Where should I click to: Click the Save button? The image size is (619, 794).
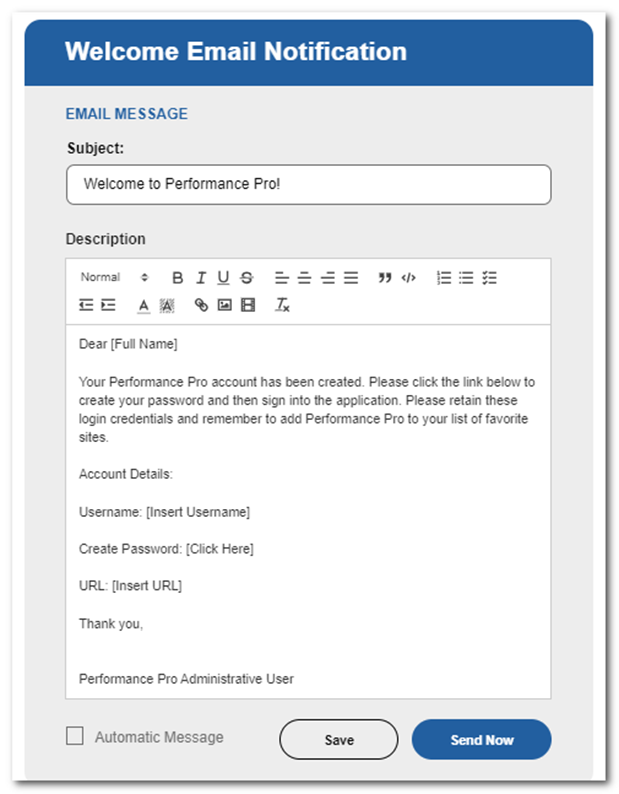[x=338, y=739]
